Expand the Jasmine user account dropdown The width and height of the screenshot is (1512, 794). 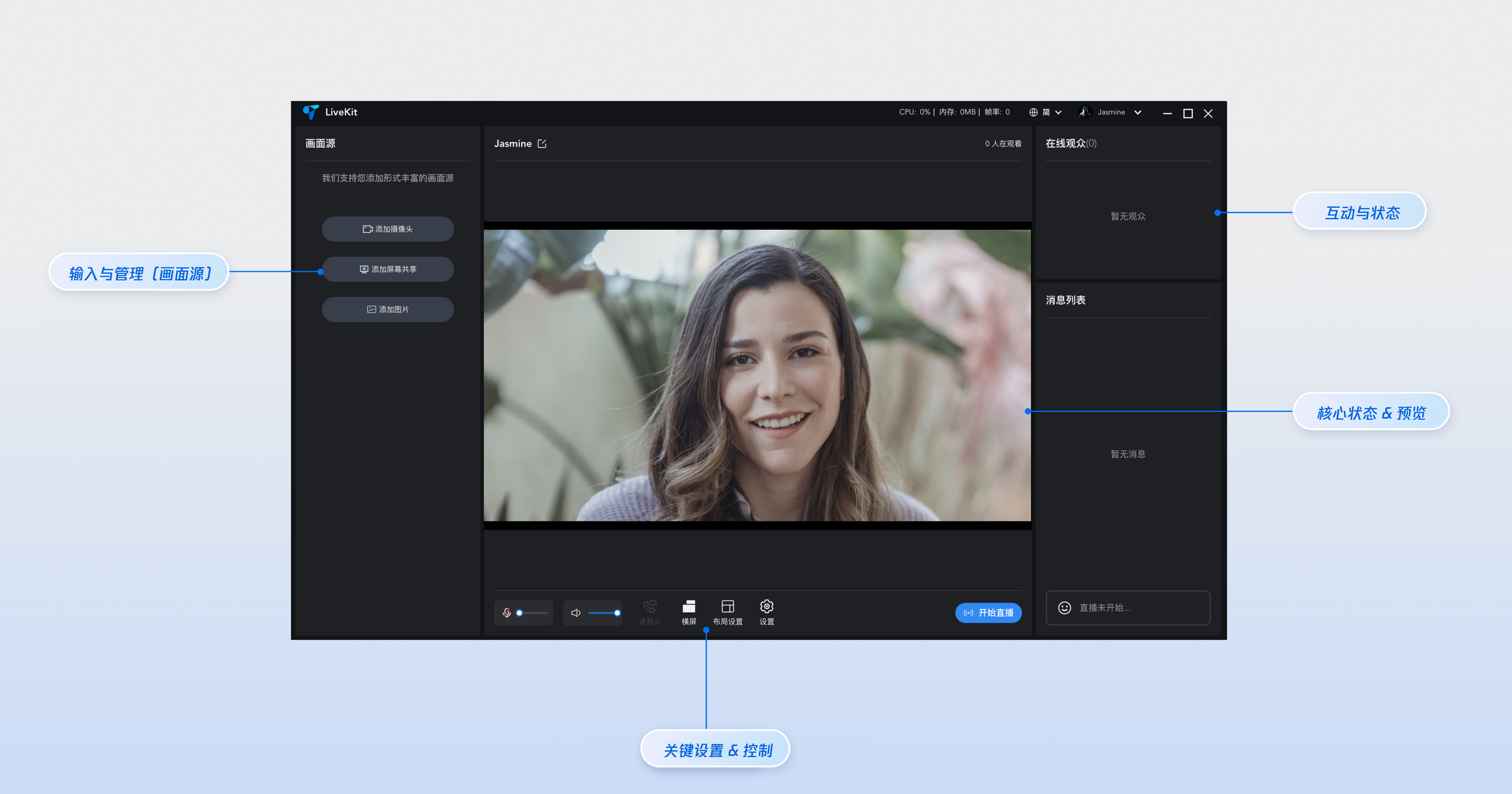pos(1138,113)
